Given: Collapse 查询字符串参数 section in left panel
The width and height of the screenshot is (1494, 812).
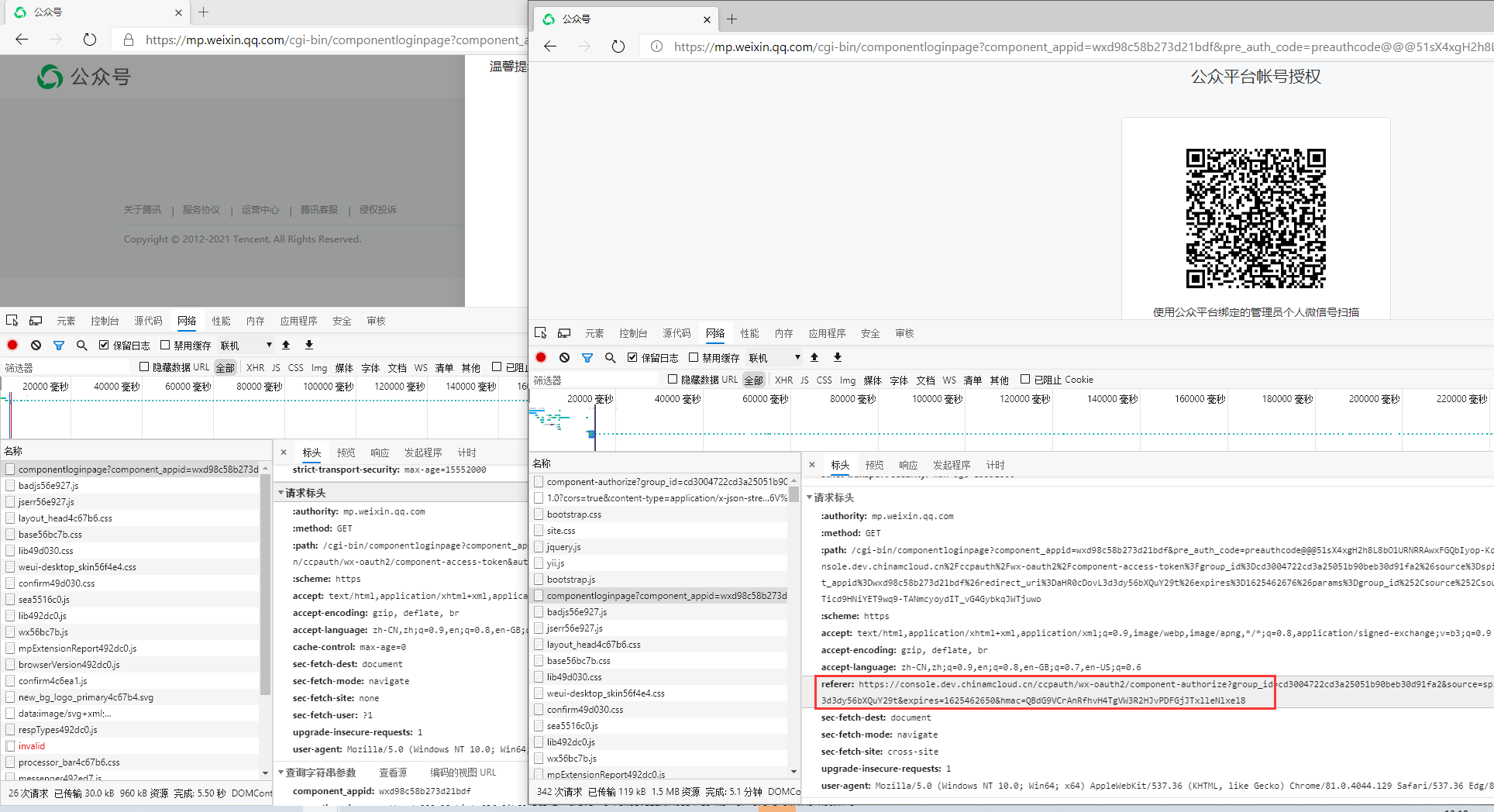Looking at the screenshot, I should coord(281,772).
